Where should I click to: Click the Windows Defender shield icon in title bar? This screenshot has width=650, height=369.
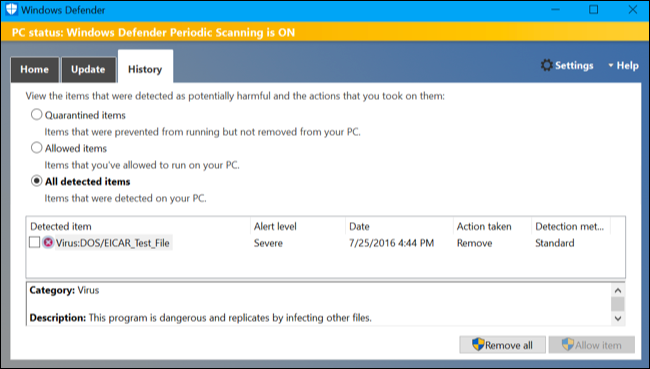[x=11, y=9]
